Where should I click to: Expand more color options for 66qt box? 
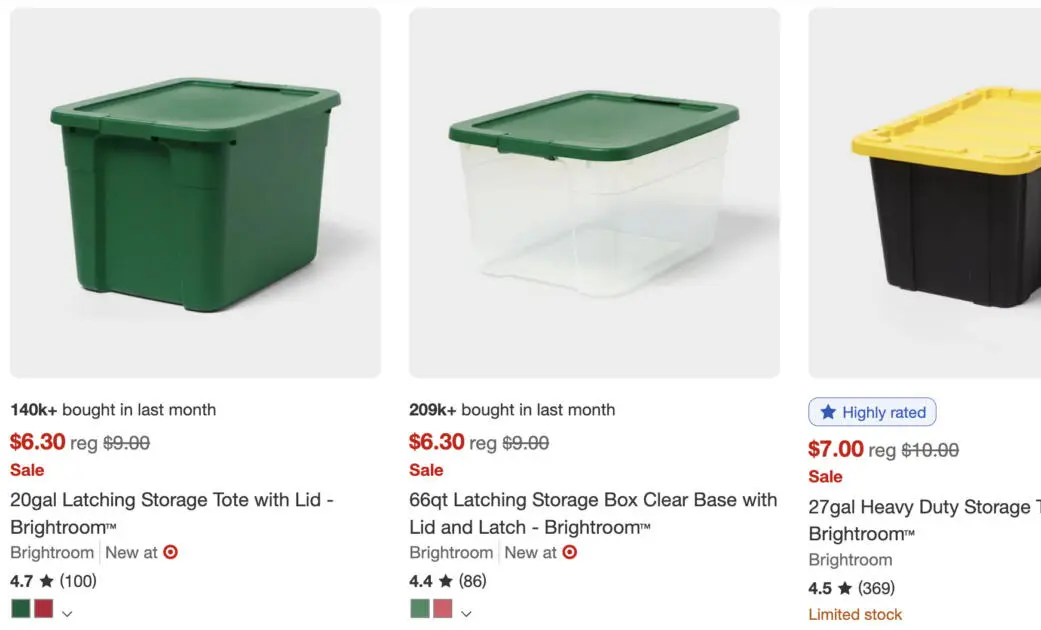(466, 613)
